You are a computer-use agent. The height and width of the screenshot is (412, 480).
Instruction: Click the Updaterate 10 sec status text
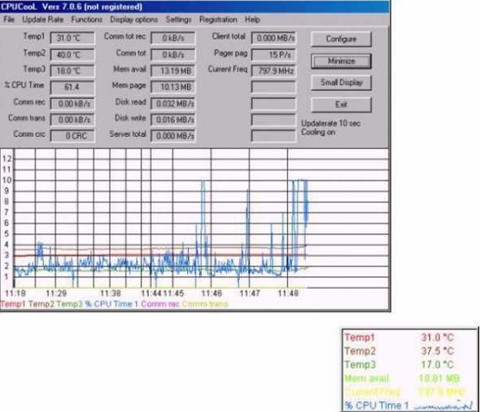click(331, 123)
